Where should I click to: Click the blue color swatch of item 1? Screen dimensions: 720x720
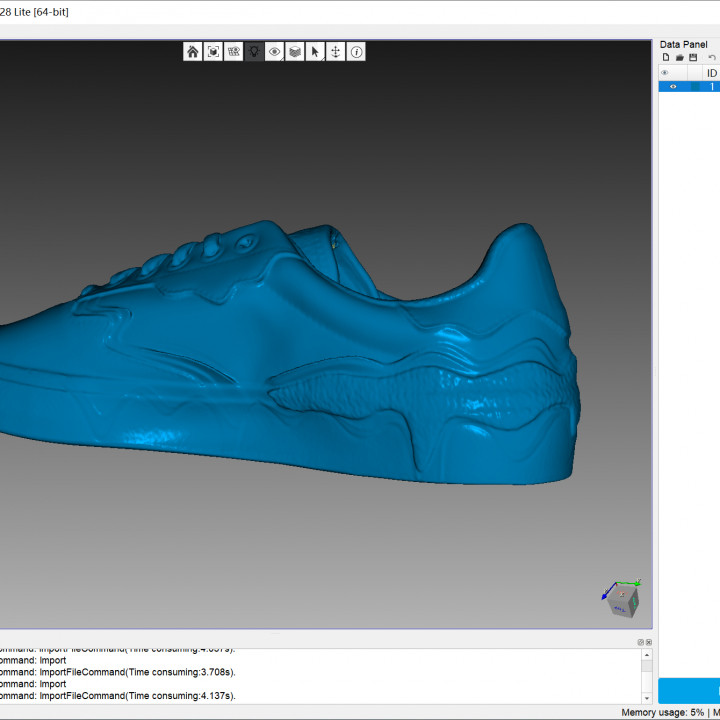[x=695, y=87]
